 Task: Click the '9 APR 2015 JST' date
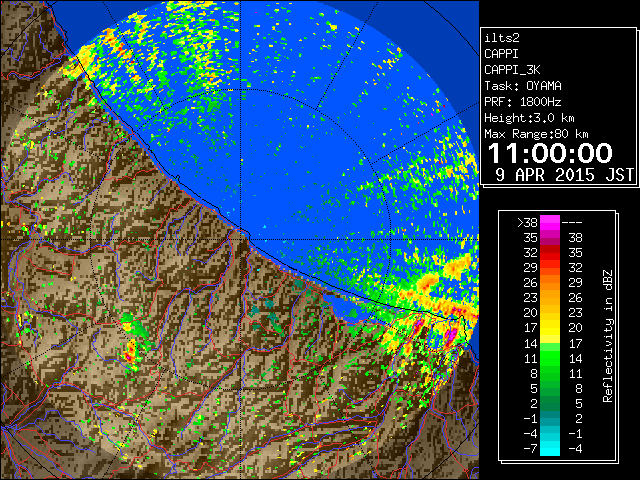click(x=564, y=175)
